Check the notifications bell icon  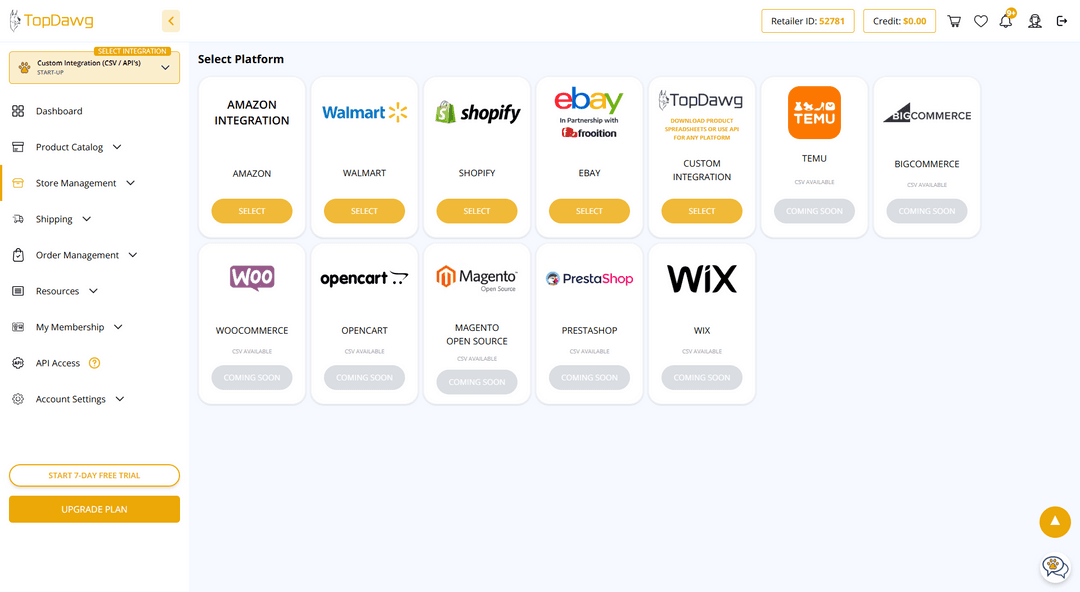point(1006,21)
